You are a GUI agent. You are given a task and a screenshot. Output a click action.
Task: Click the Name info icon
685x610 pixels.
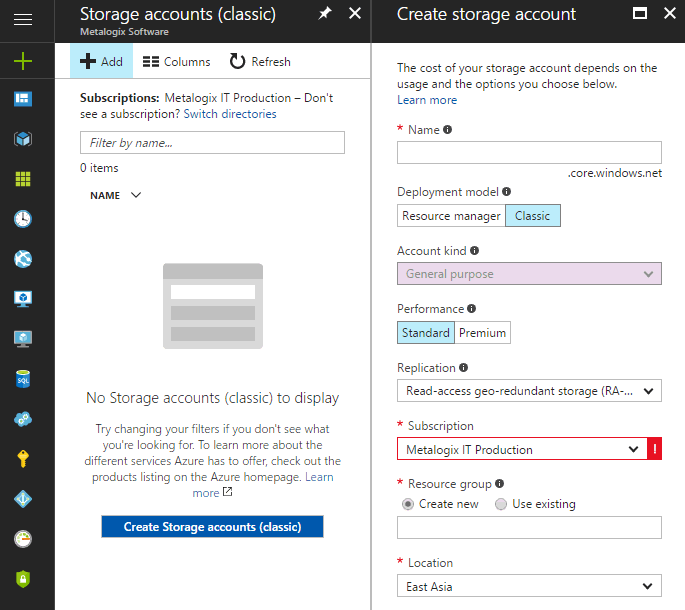[x=447, y=129]
